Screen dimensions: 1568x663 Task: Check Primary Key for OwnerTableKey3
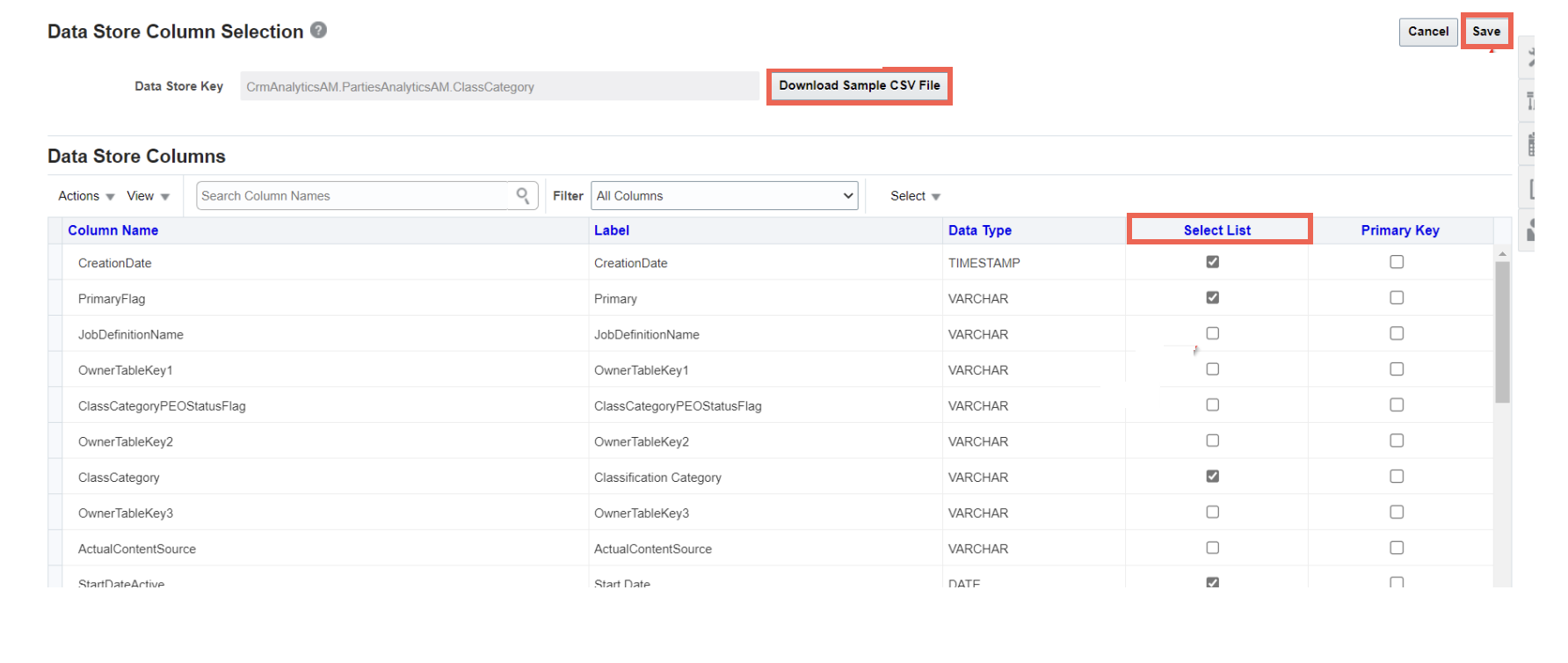[1397, 512]
